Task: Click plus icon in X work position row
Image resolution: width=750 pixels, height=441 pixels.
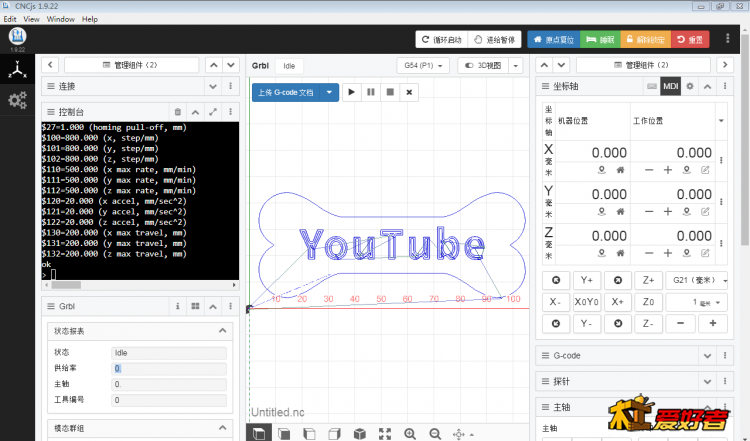Action: (x=668, y=170)
